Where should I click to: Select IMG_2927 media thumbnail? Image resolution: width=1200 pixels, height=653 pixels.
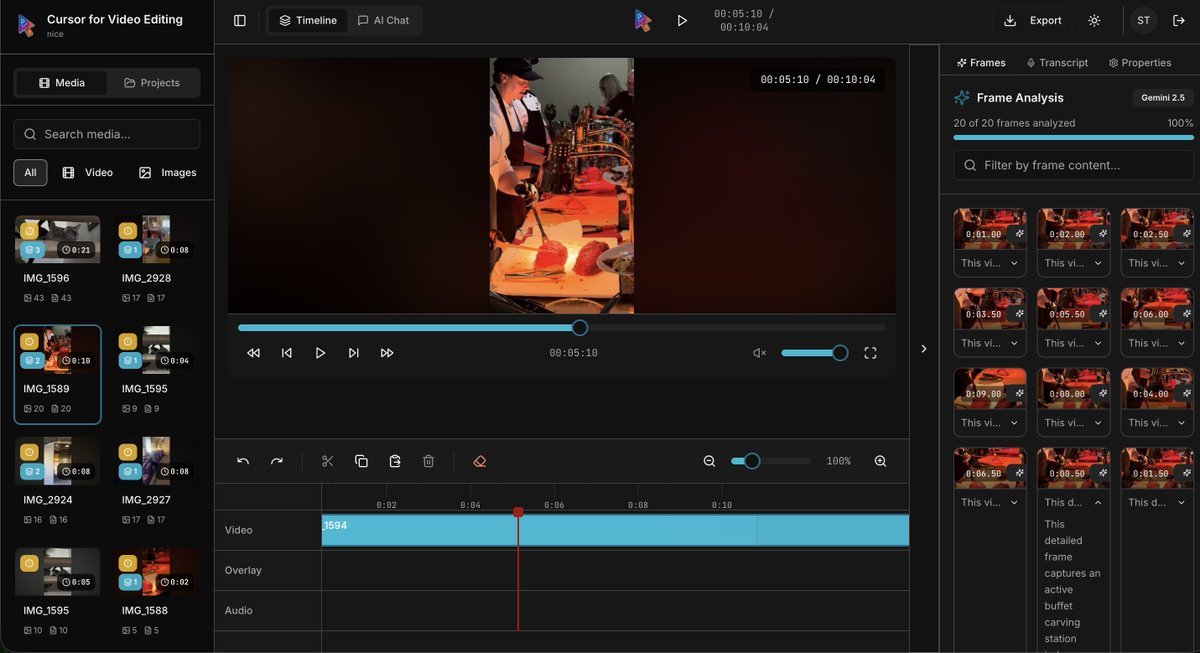click(x=156, y=460)
